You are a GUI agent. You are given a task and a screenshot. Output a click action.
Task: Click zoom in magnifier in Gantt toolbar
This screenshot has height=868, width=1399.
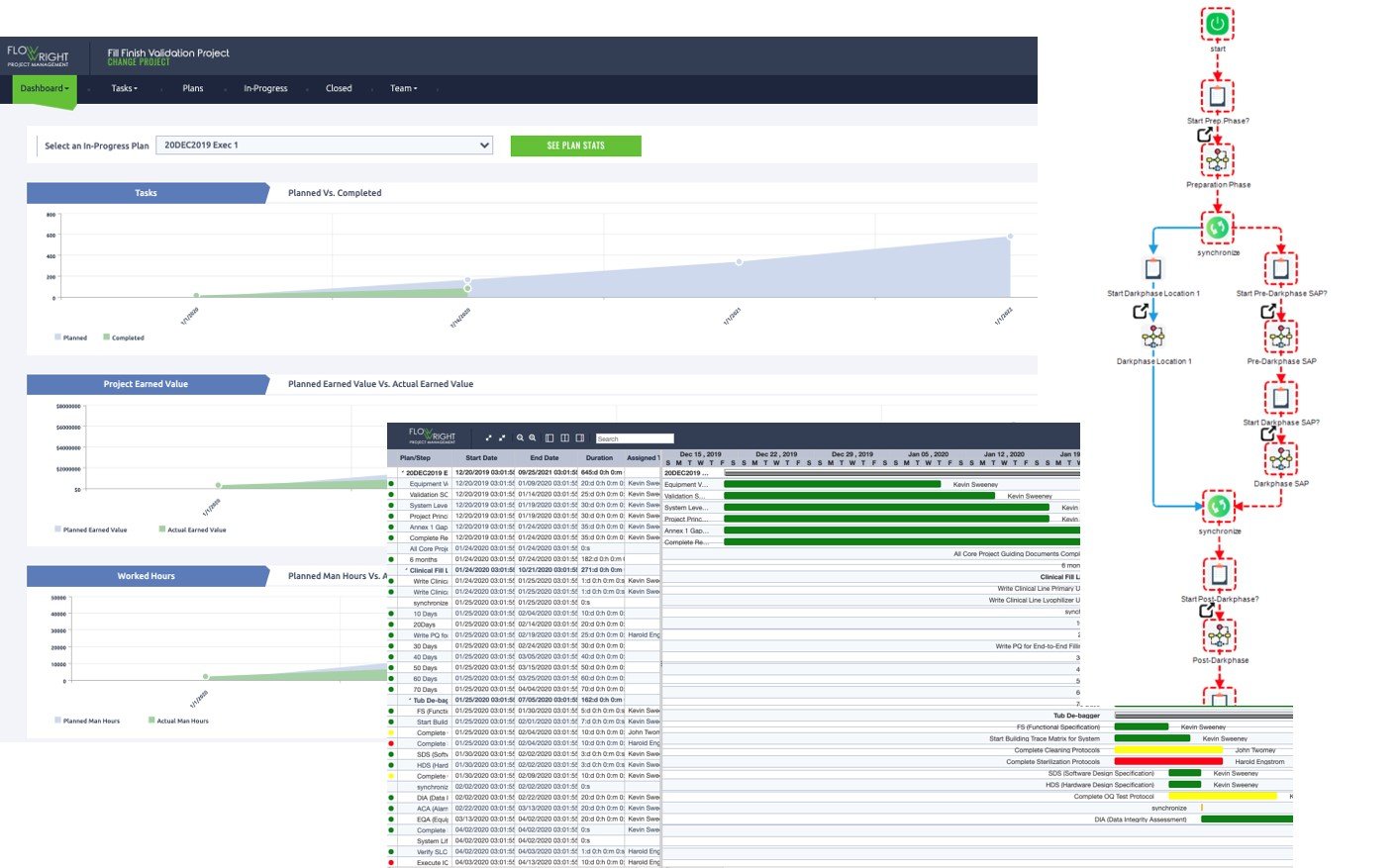tap(520, 437)
